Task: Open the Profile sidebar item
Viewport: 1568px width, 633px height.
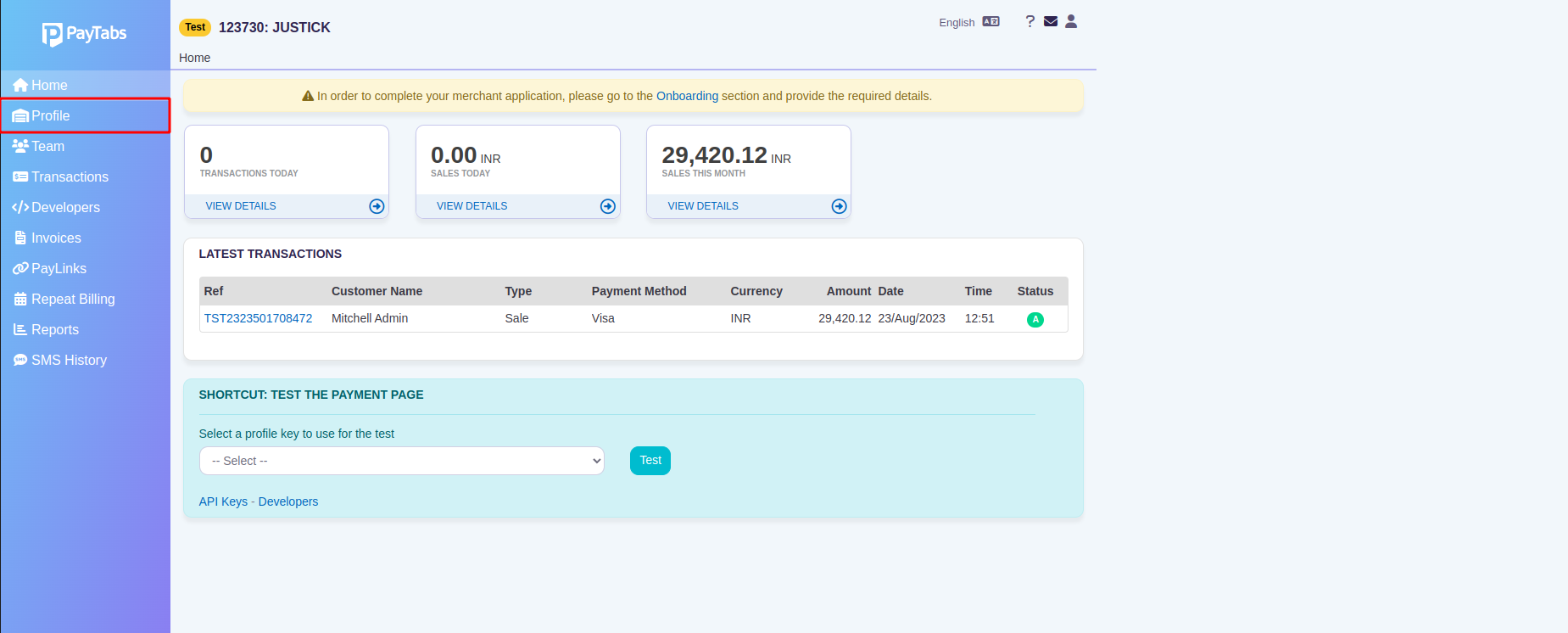Action: [x=85, y=115]
